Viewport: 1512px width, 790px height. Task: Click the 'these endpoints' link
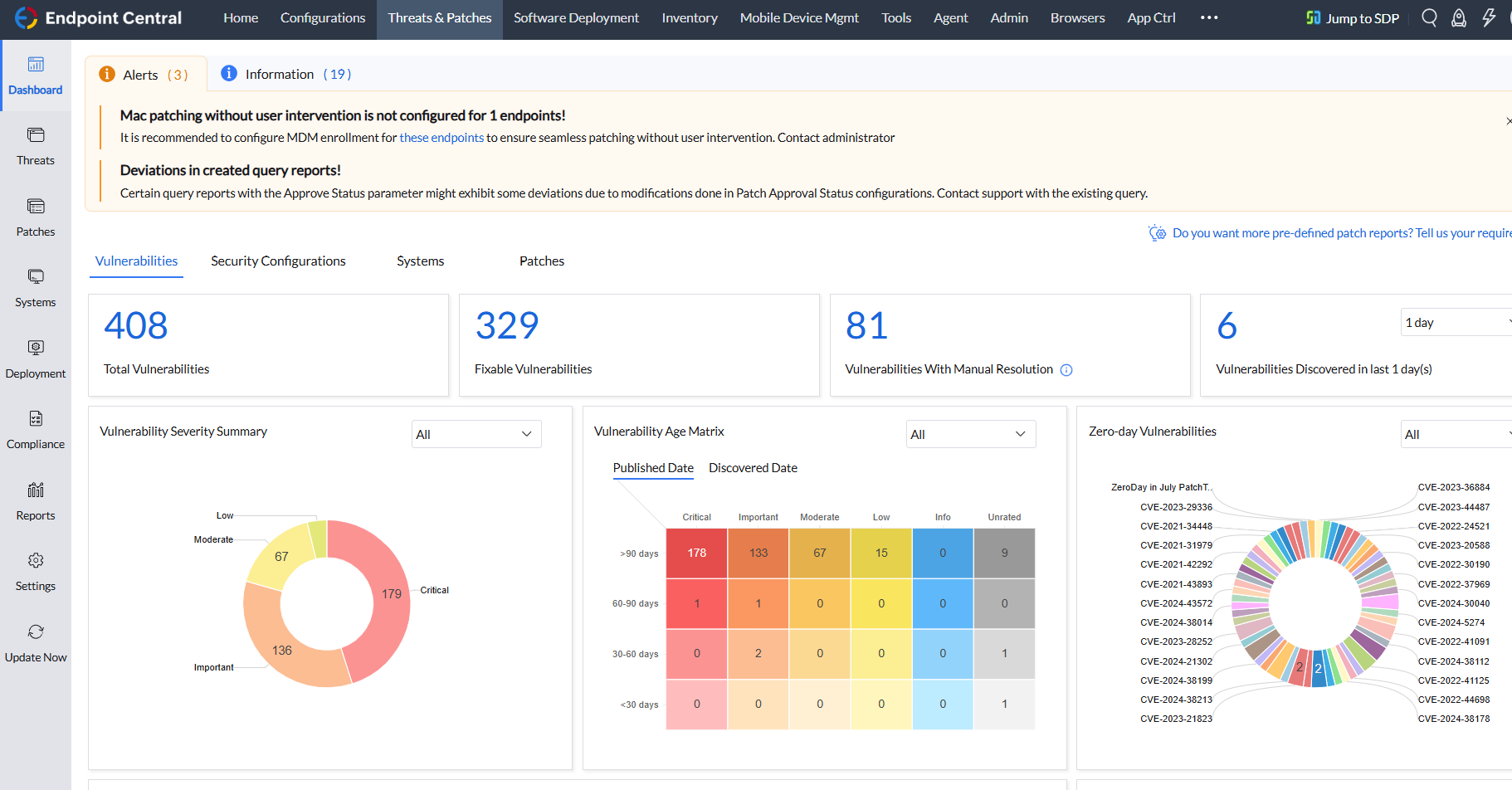click(441, 138)
